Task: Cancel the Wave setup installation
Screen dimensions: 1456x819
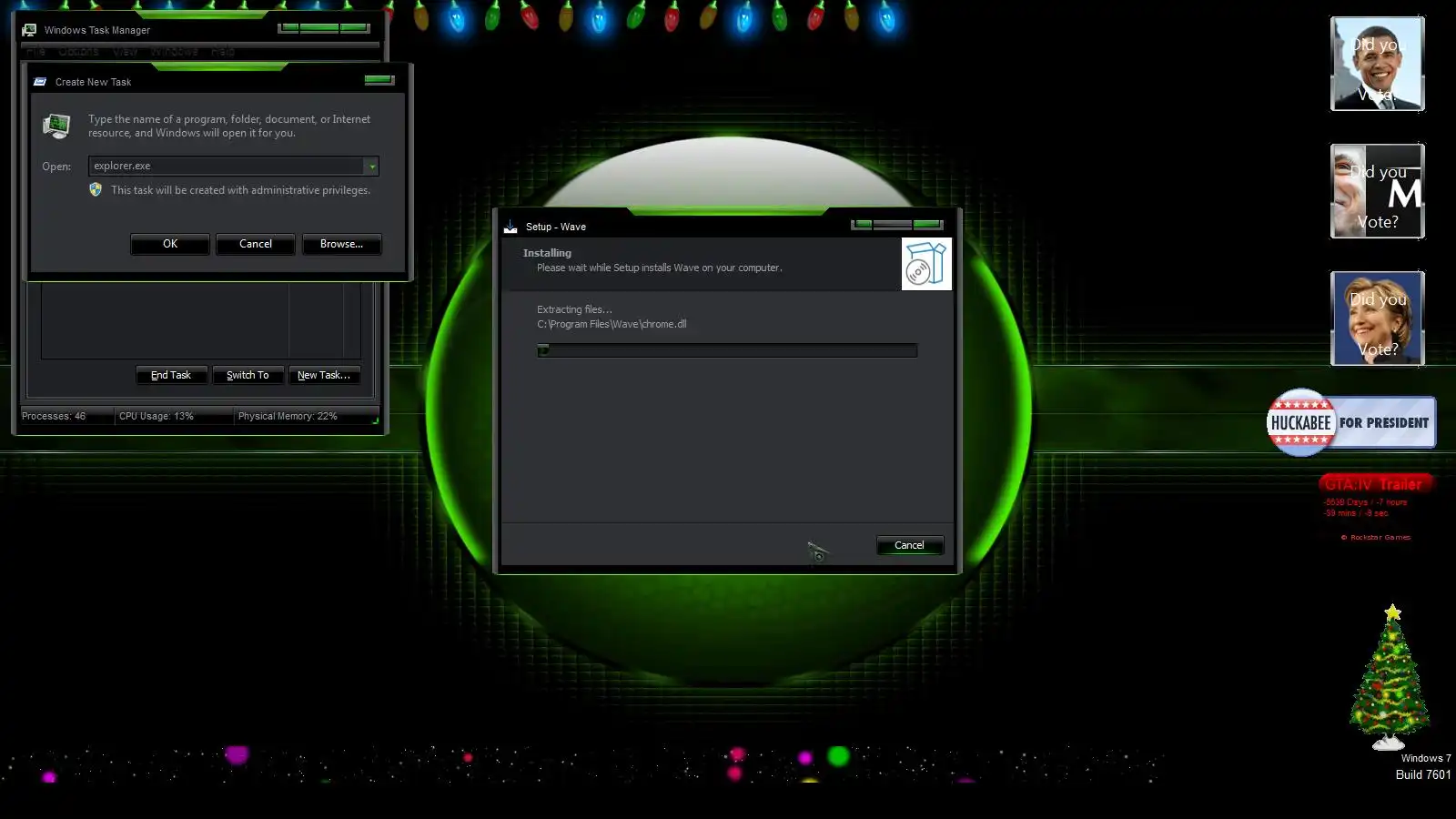Action: point(909,545)
